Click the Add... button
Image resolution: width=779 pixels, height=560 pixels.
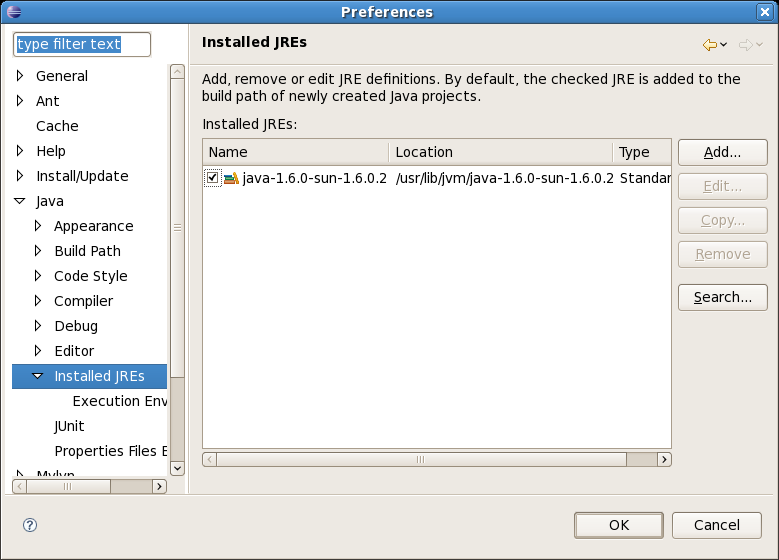722,152
